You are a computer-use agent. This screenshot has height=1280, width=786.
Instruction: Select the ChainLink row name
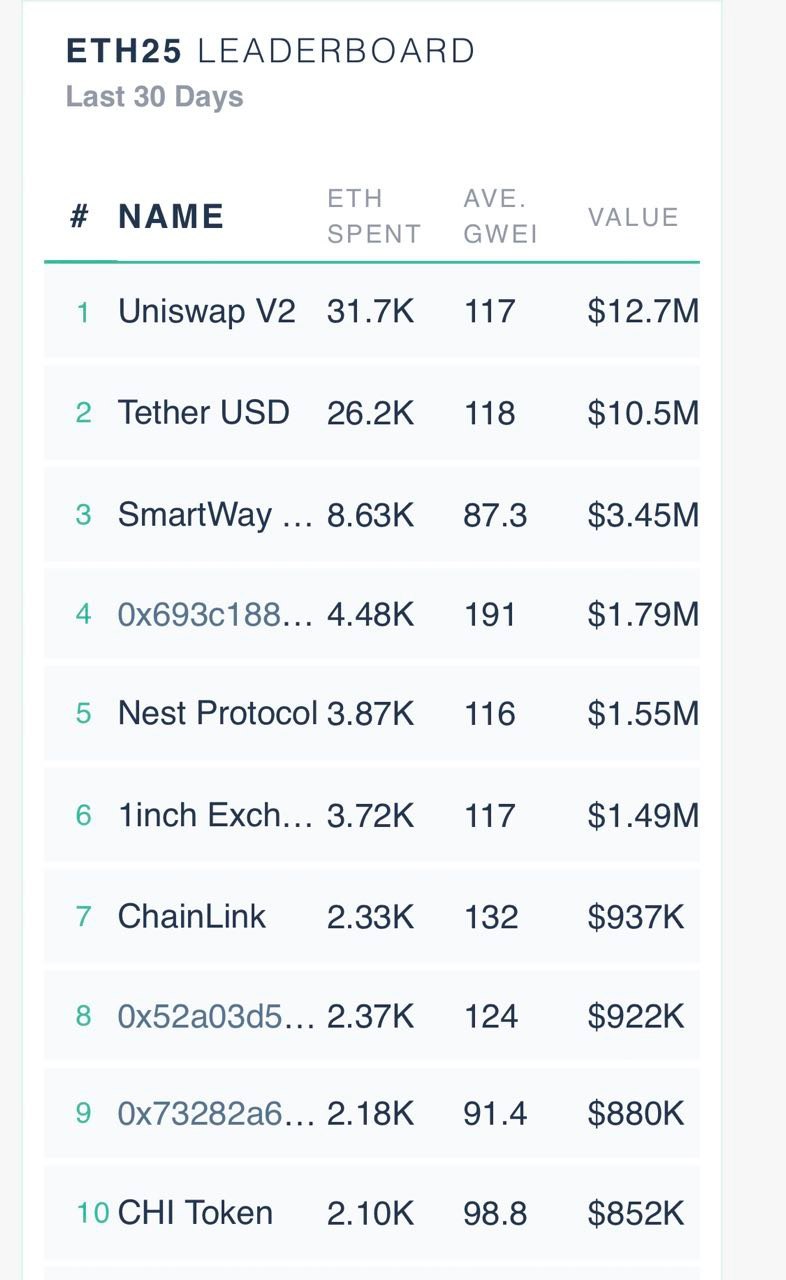coord(192,916)
